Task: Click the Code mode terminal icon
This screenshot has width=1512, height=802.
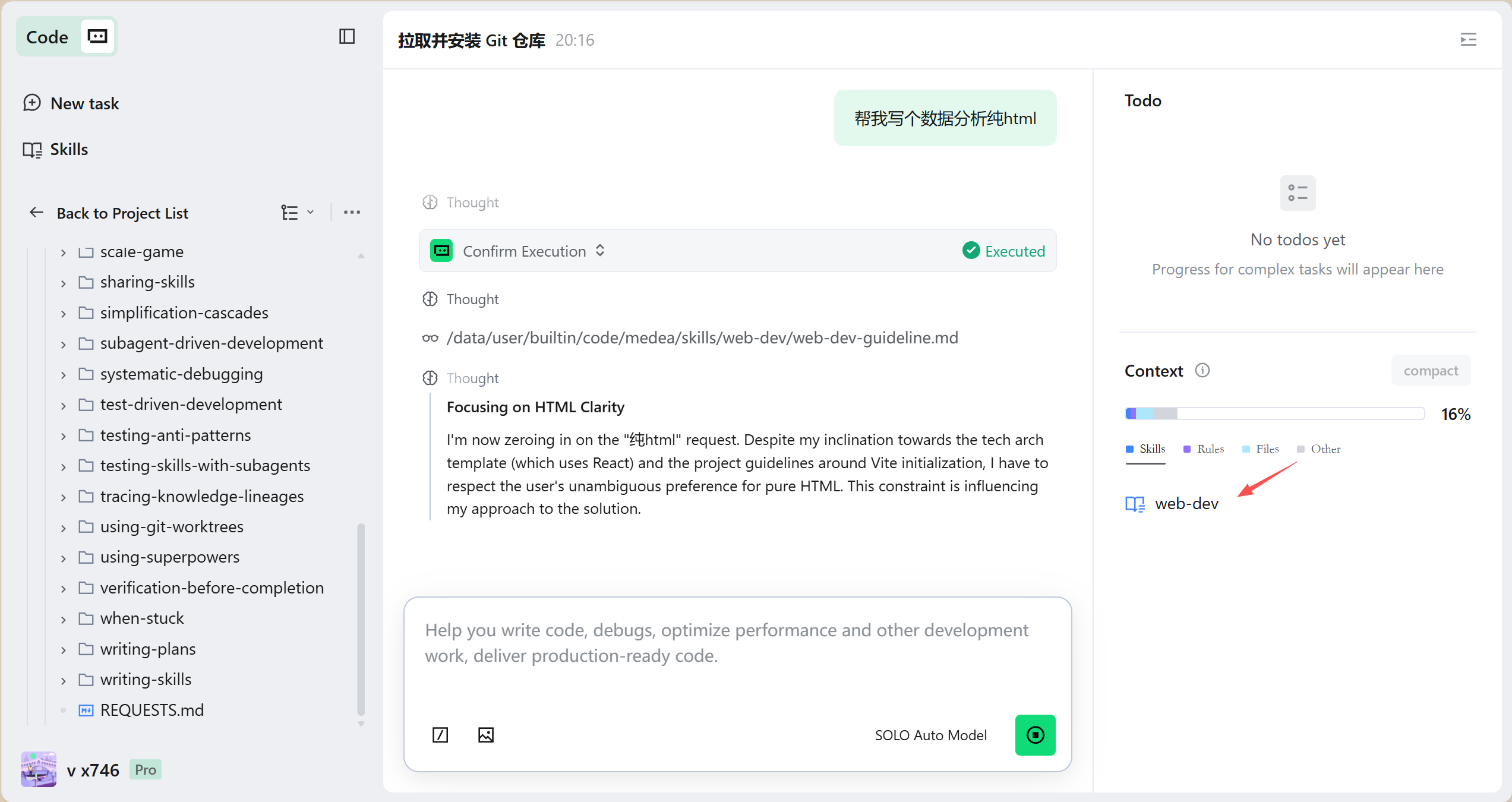Action: click(97, 37)
